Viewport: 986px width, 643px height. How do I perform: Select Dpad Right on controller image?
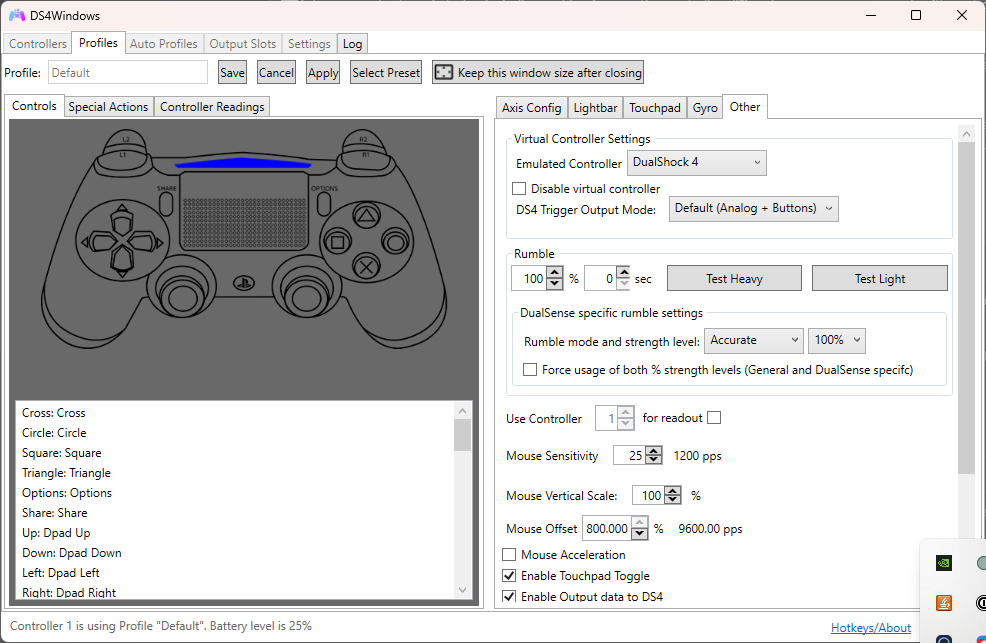[145, 241]
